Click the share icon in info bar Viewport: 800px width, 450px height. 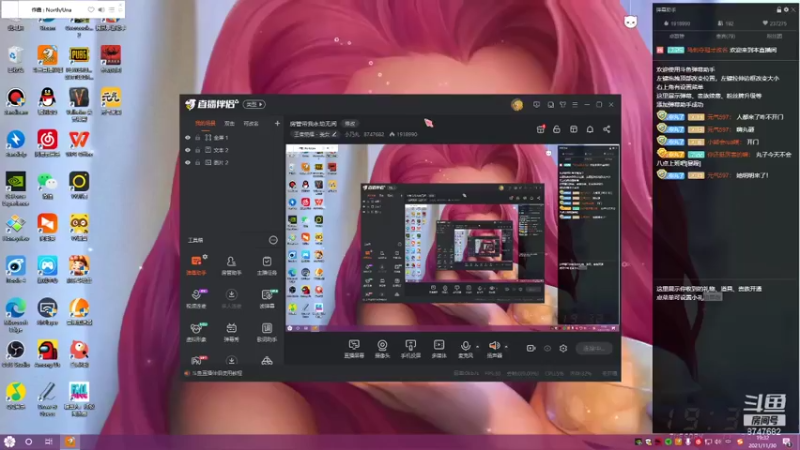(x=607, y=129)
